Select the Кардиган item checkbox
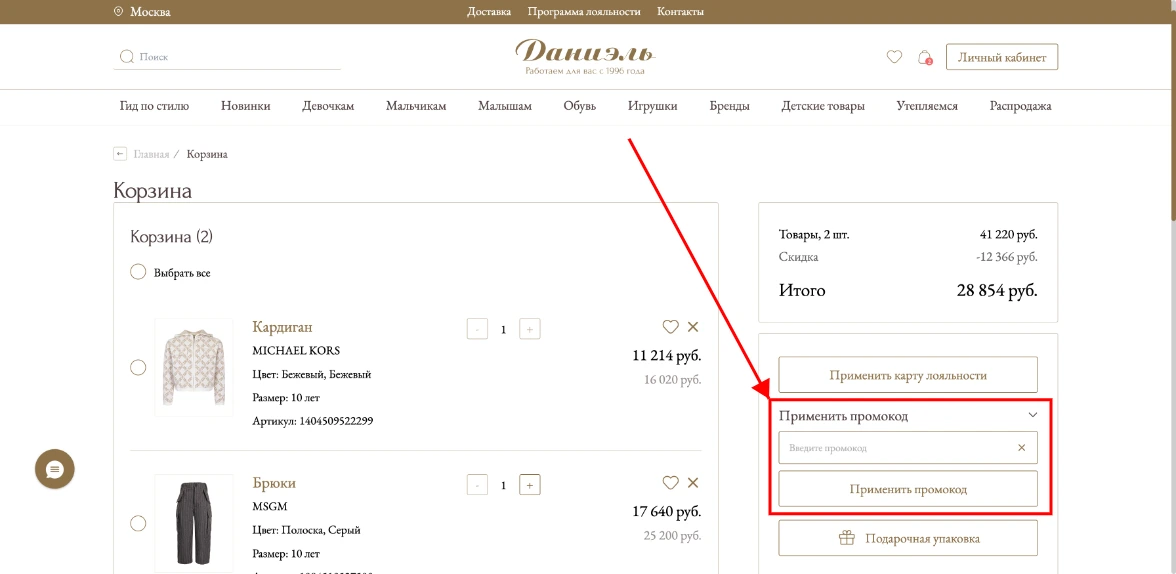Viewport: 1176px width, 574px height. pos(138,367)
